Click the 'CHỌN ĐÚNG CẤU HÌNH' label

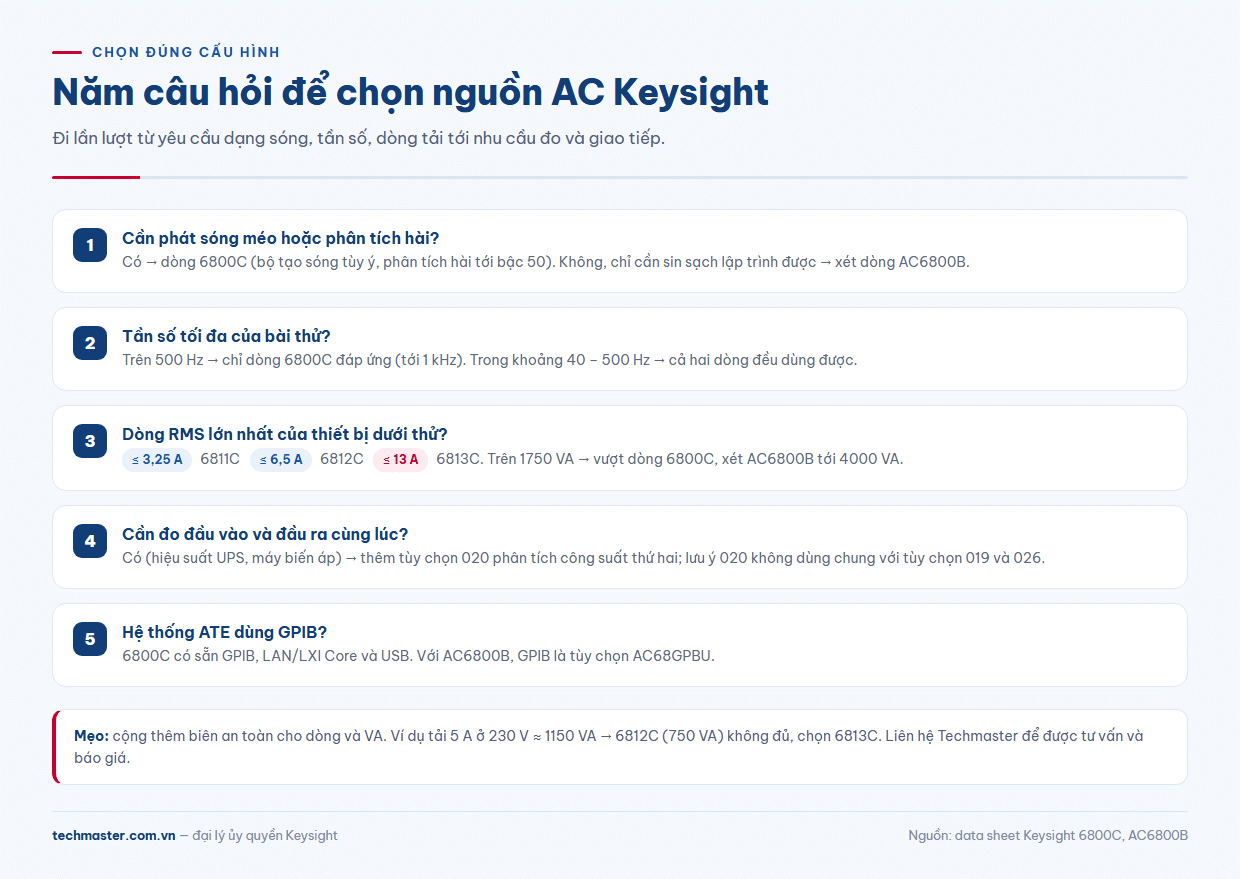[186, 52]
